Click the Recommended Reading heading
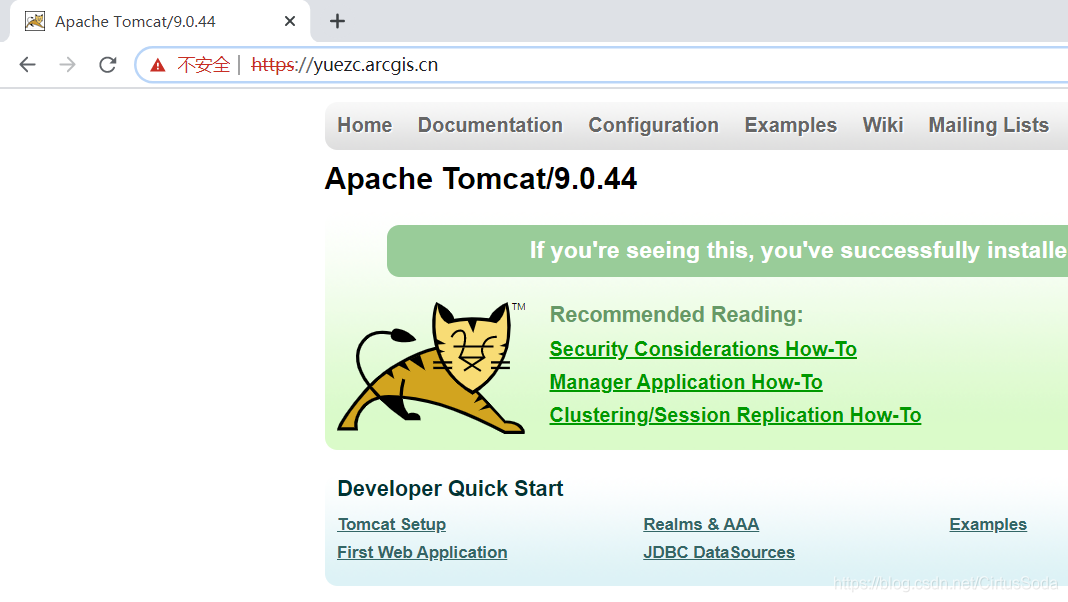This screenshot has width=1068, height=602. (676, 315)
